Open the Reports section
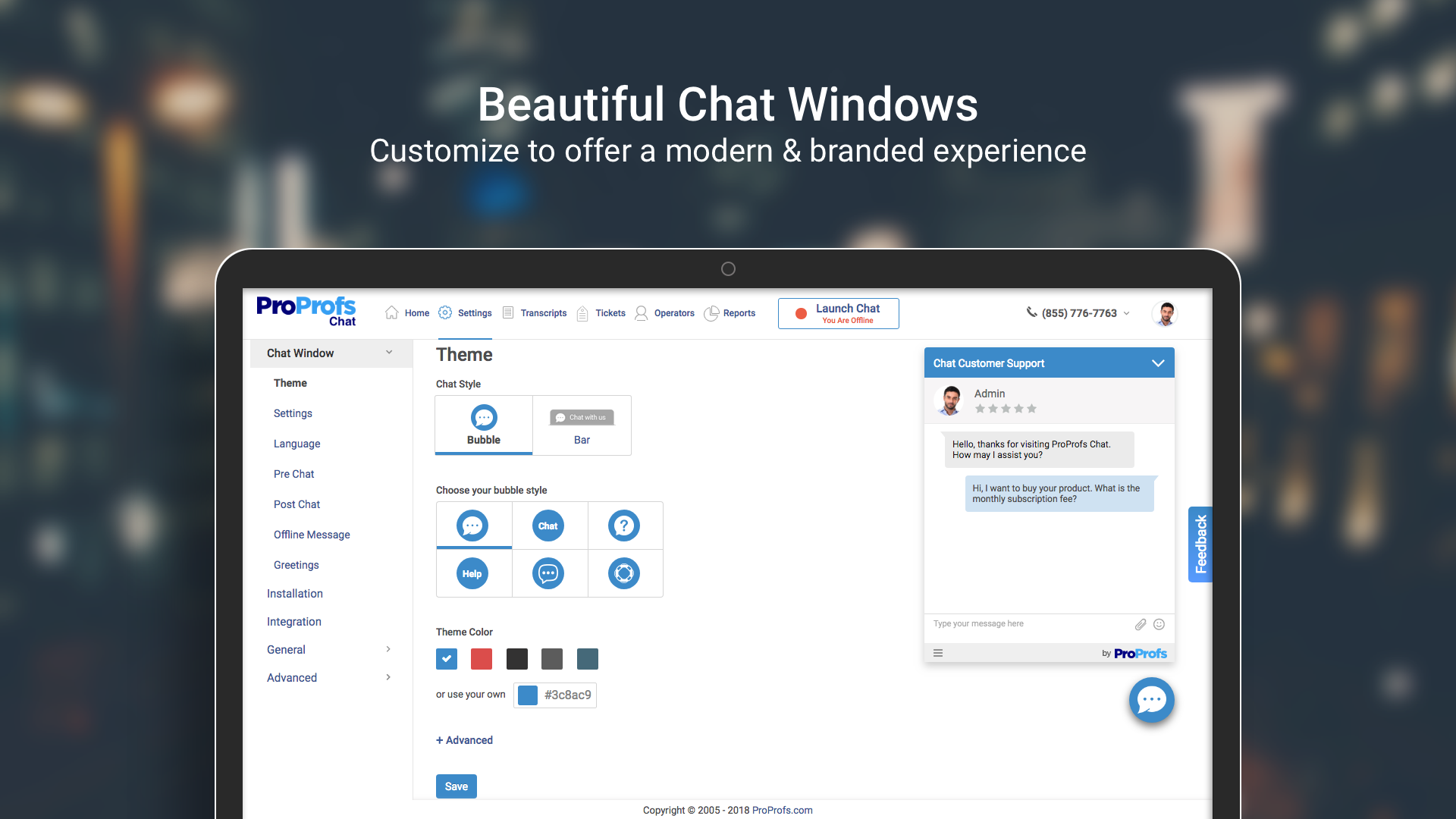This screenshot has width=1456, height=819. point(729,312)
